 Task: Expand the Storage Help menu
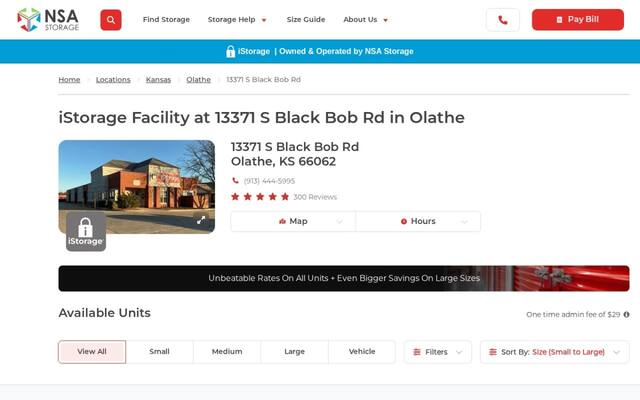click(x=237, y=20)
